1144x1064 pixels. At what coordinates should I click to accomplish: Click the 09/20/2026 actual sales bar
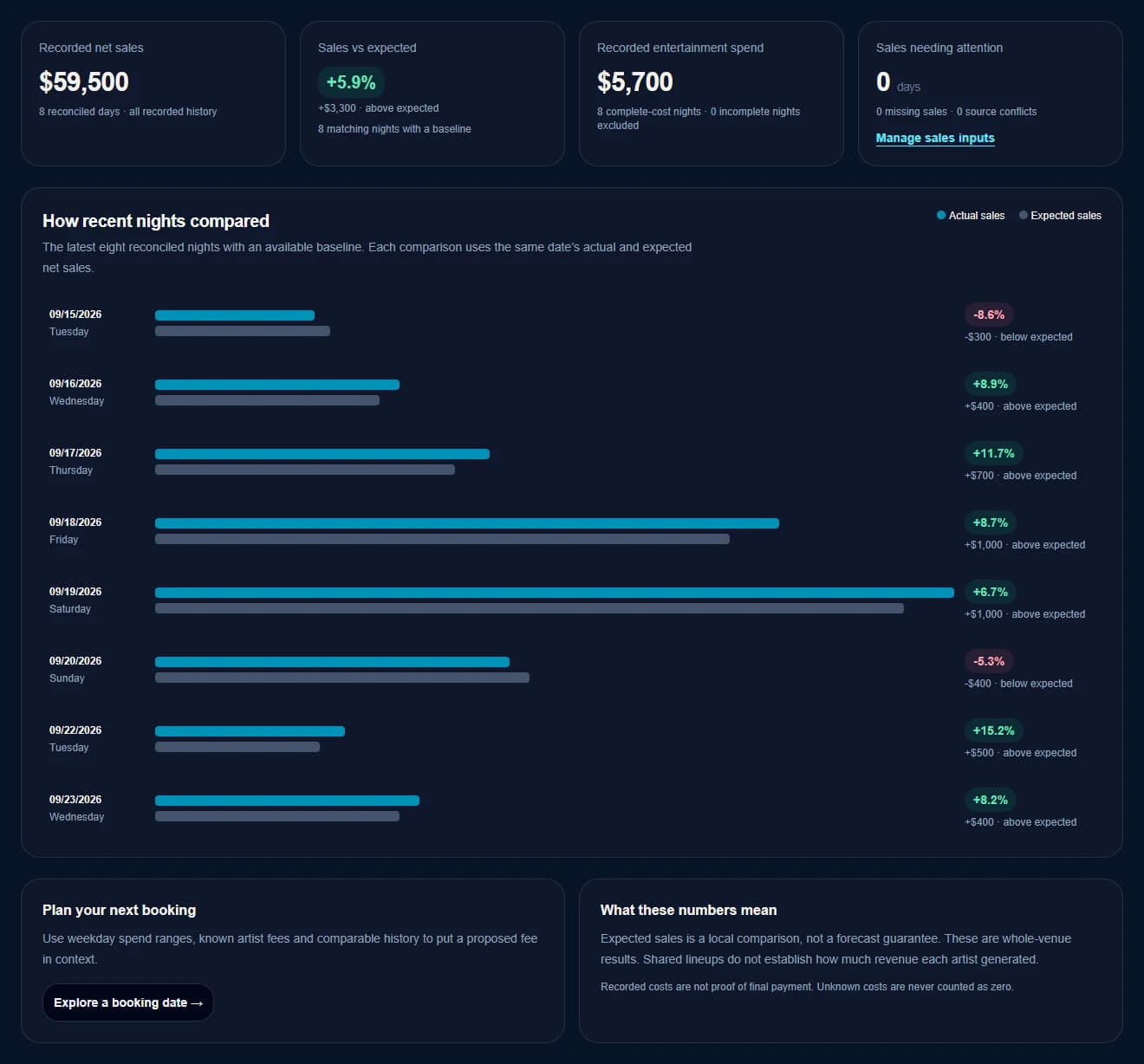(x=332, y=662)
